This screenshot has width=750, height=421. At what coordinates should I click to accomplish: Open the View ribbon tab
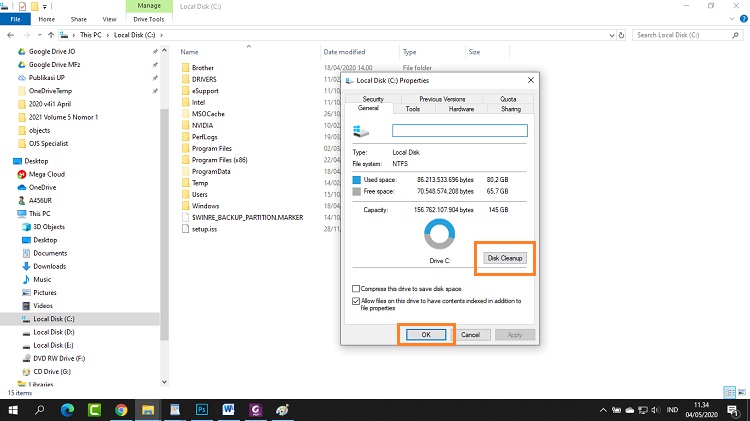(109, 19)
